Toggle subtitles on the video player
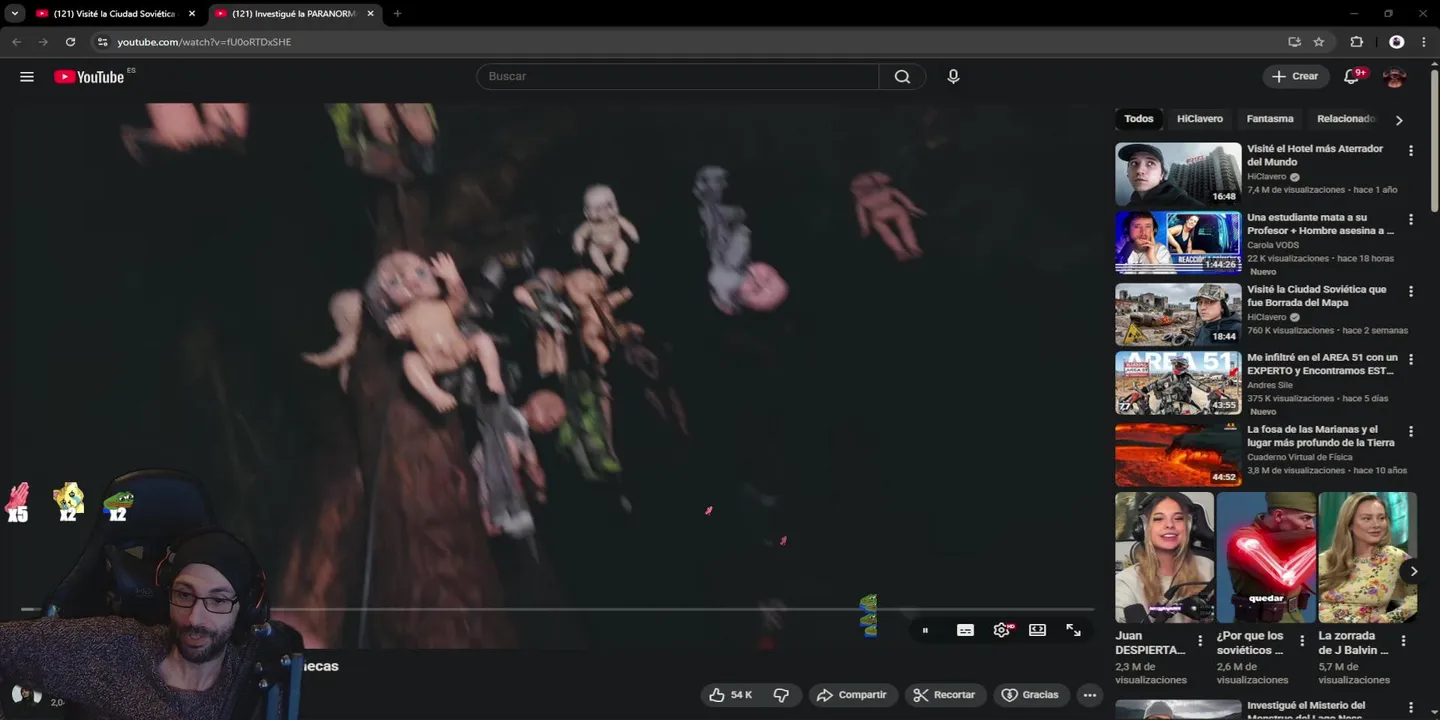1440x720 pixels. [965, 630]
